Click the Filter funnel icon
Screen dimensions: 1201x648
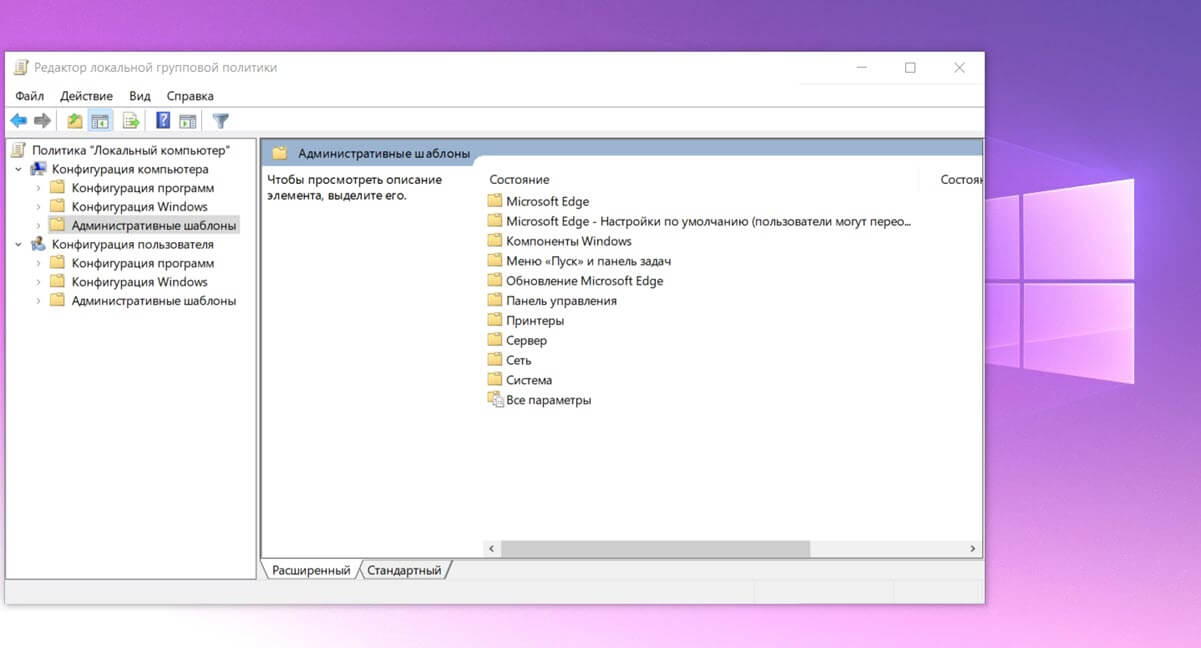pyautogui.click(x=221, y=121)
